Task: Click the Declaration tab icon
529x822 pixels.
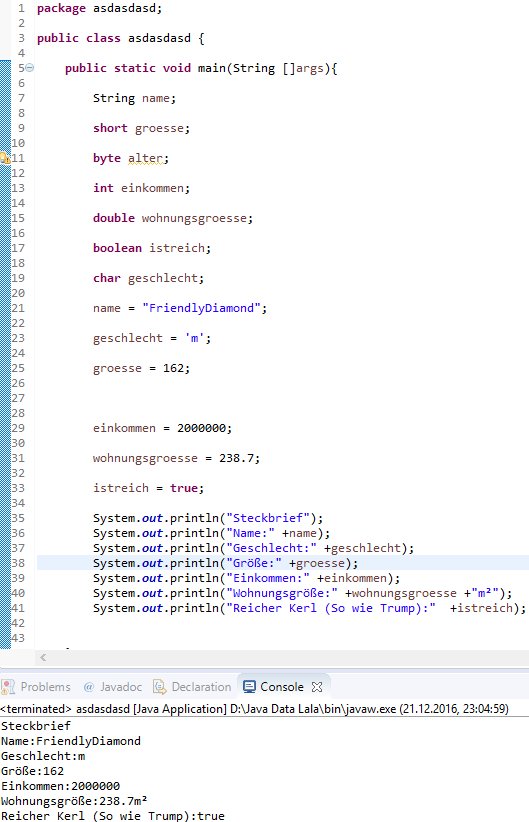Action: tap(159, 687)
